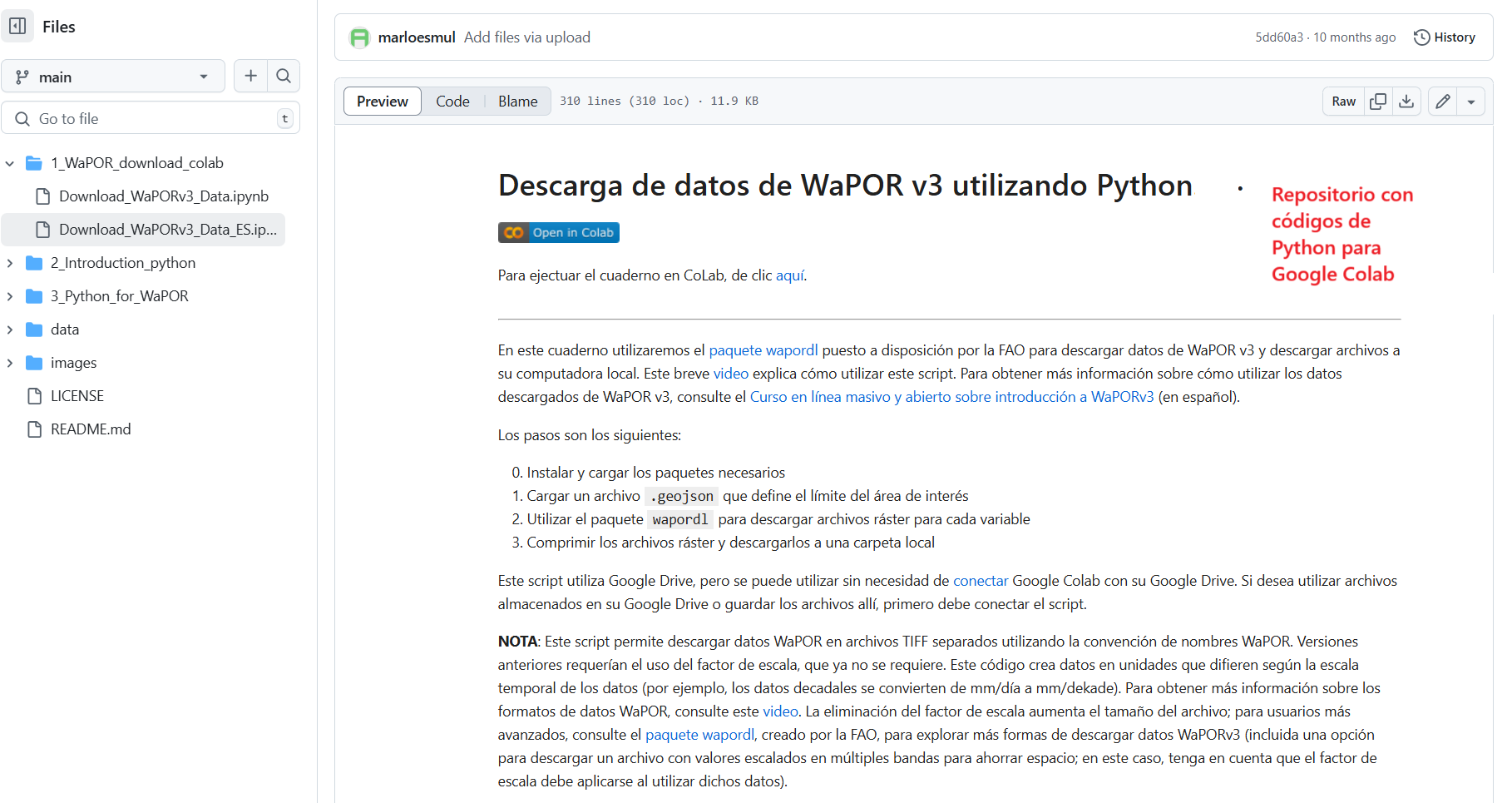
Task: Expand the images folder chevron
Action: point(10,363)
